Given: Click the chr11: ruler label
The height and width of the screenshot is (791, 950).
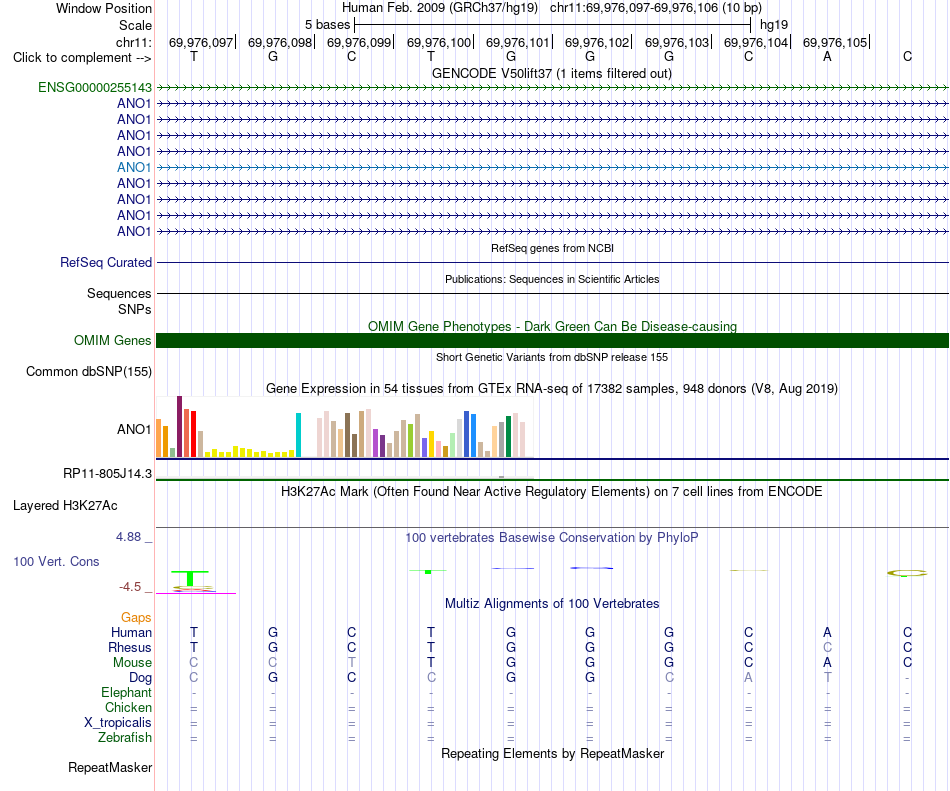Looking at the screenshot, I should pyautogui.click(x=133, y=42).
